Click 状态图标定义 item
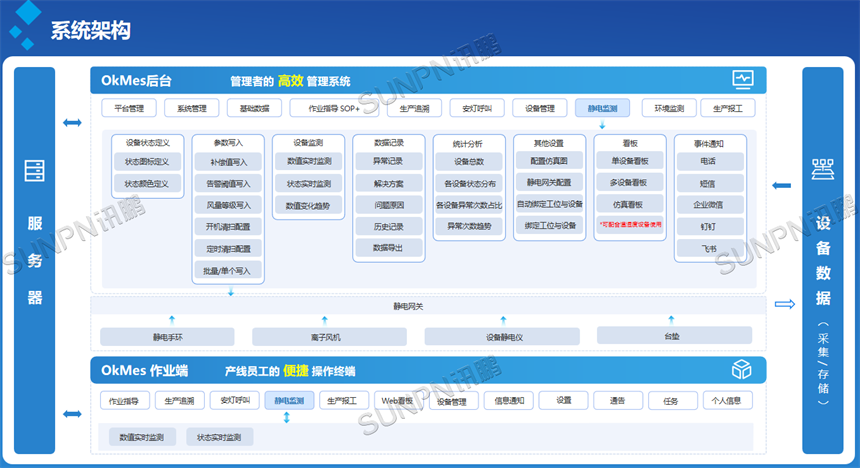 (148, 162)
